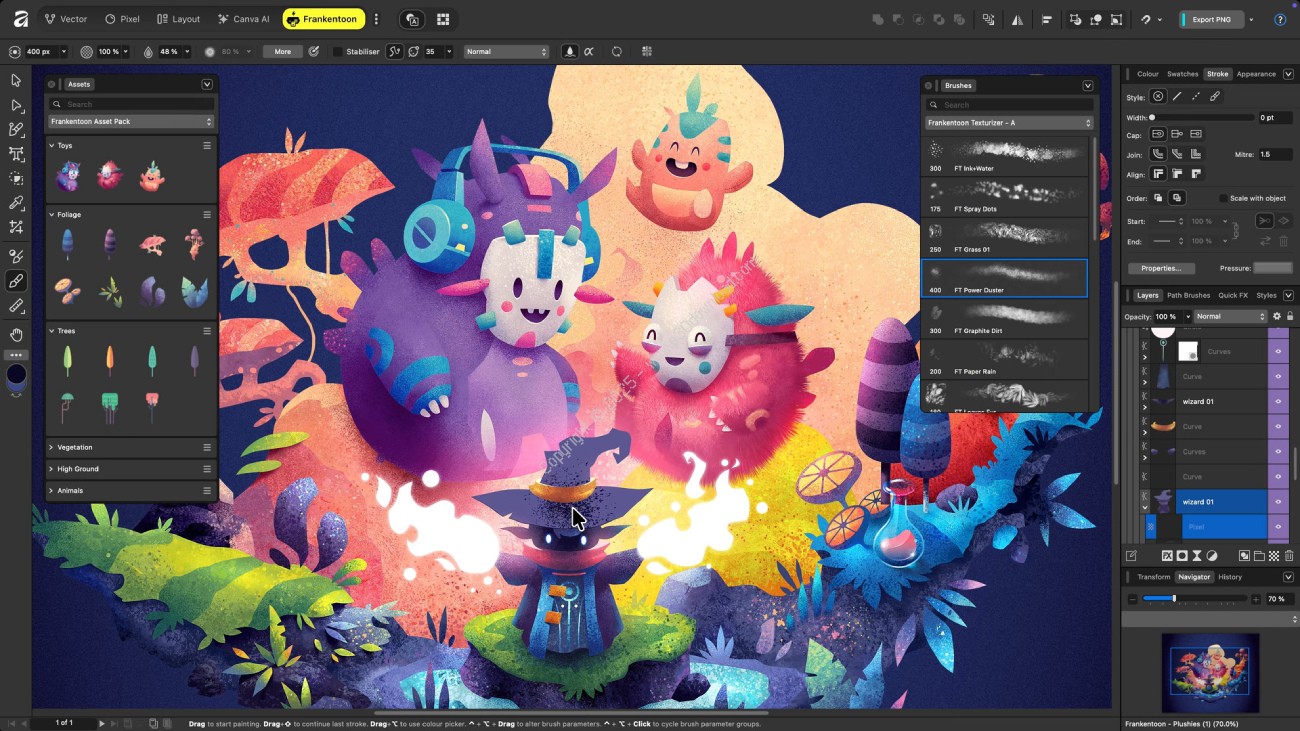
Task: Click the Export PNG button
Action: pos(1211,19)
